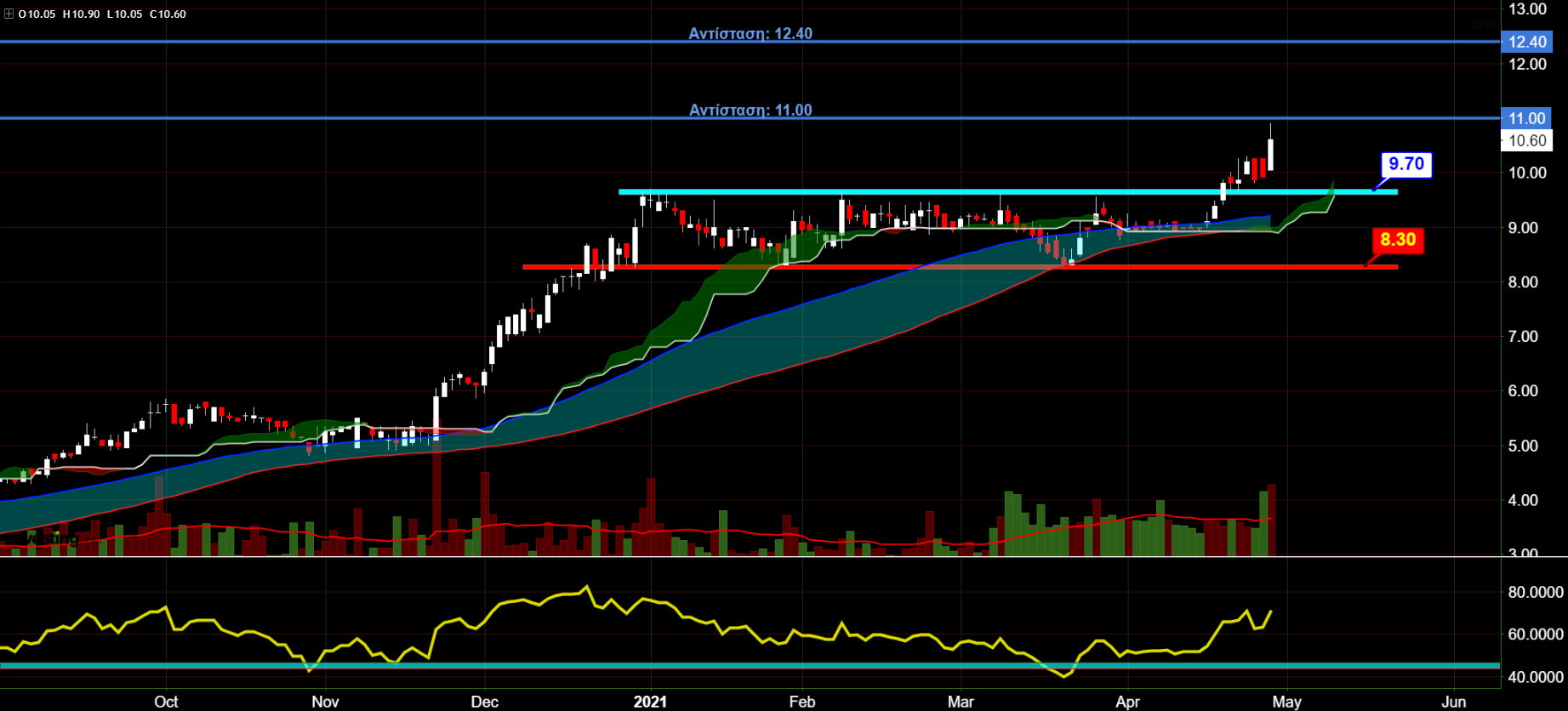Click the 'Αντίσταση: 11.00' text label
Image resolution: width=1568 pixels, height=711 pixels.
click(x=750, y=111)
